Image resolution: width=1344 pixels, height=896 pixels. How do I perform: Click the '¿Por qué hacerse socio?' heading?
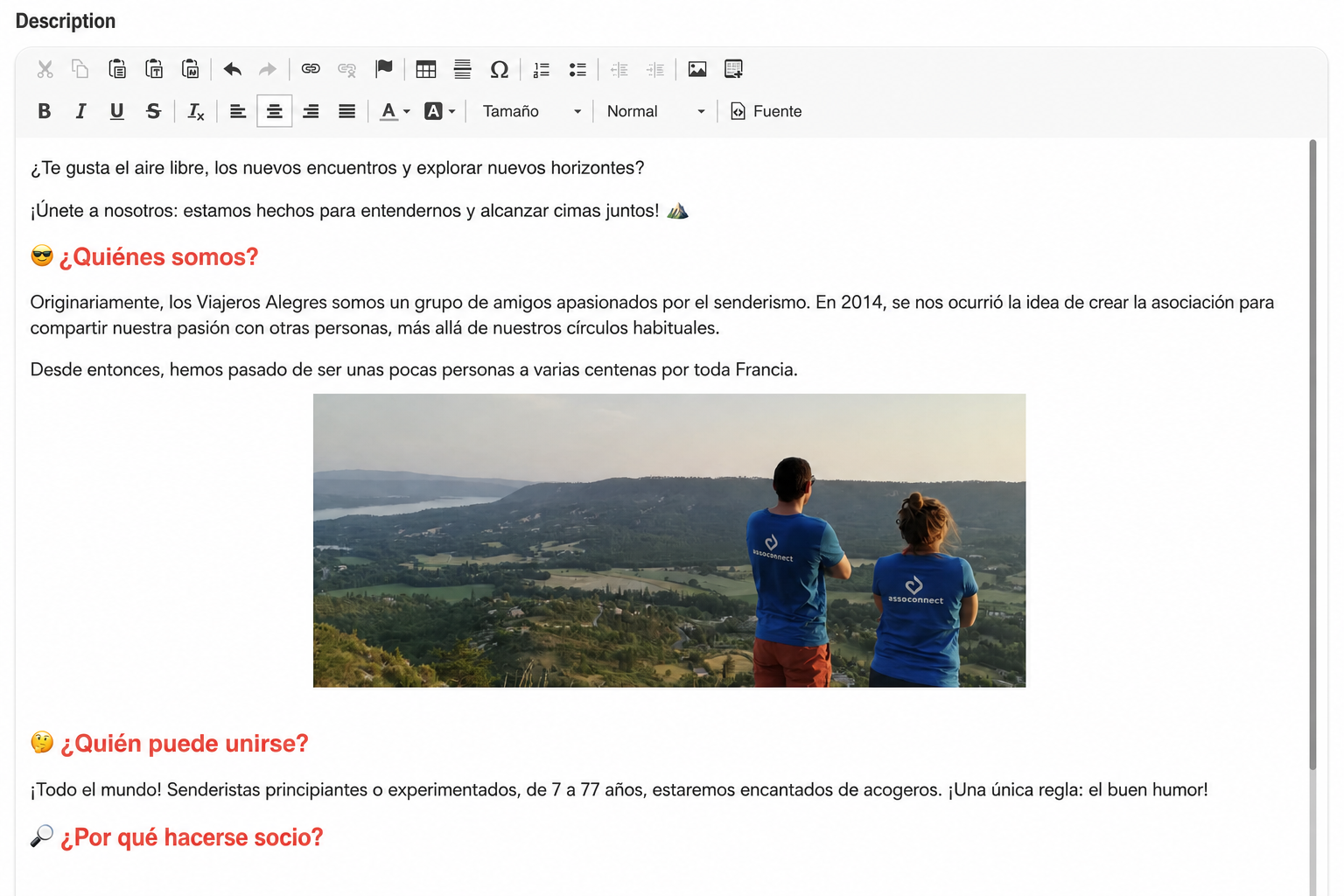click(192, 837)
